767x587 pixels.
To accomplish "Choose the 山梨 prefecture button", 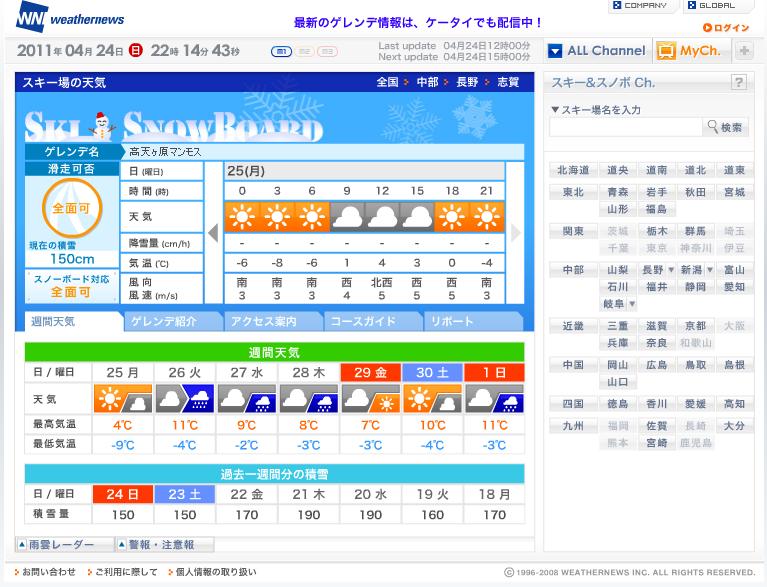I will pyautogui.click(x=618, y=270).
